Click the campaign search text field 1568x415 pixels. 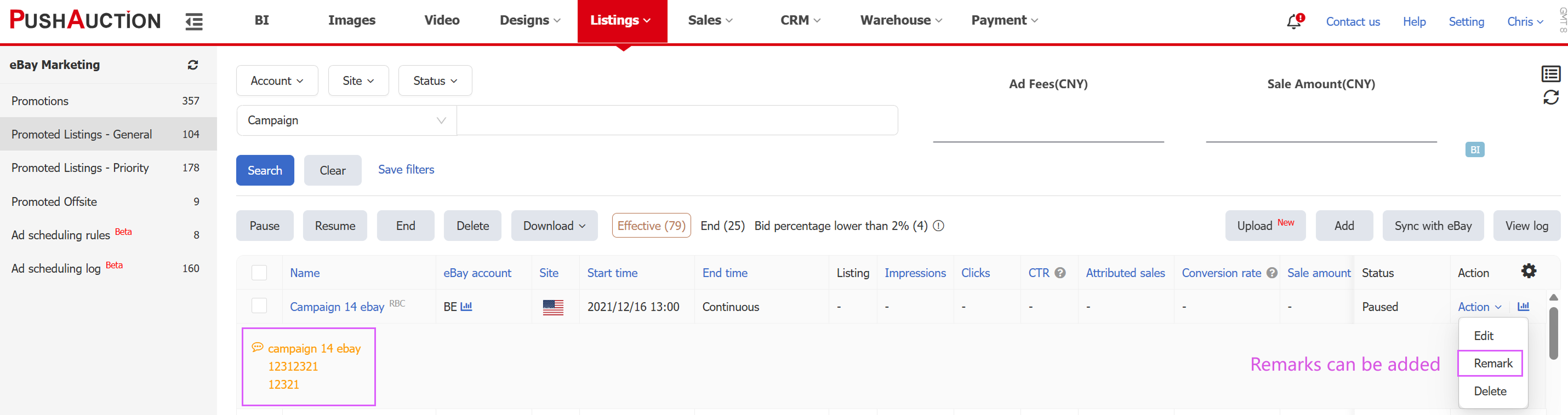[676, 120]
